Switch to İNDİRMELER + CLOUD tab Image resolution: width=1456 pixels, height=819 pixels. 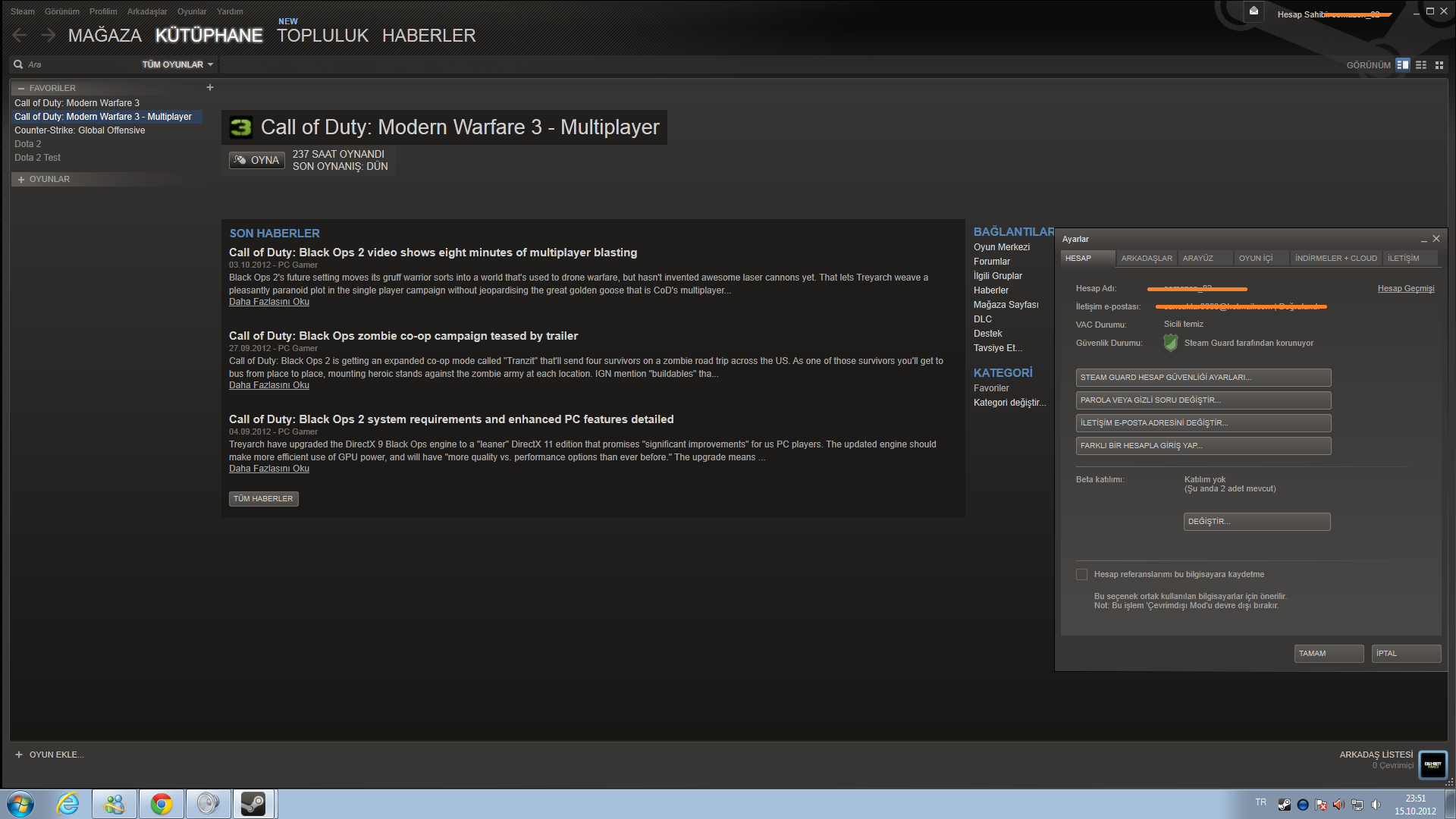click(1336, 259)
